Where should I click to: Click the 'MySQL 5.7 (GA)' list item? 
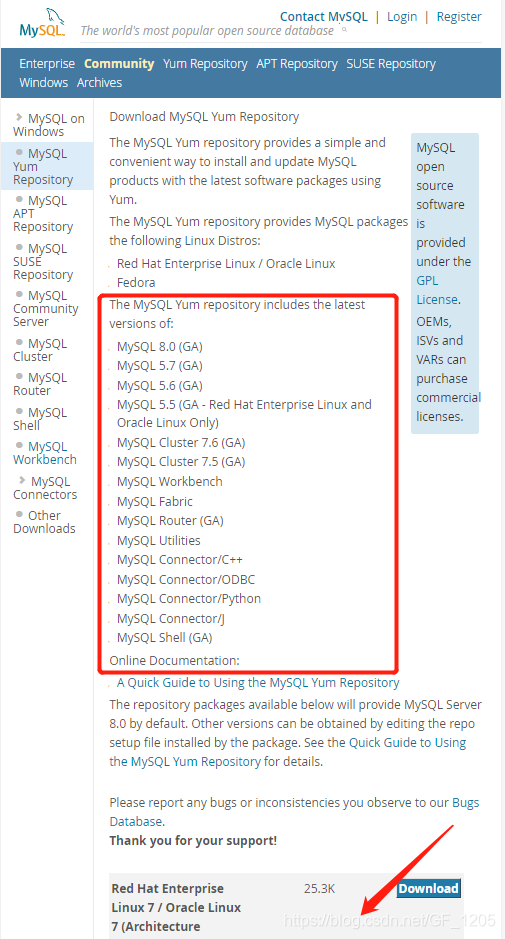pos(160,365)
